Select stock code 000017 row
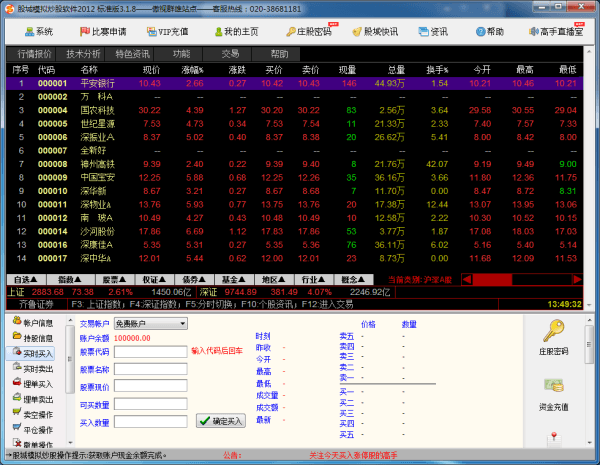600x465 pixels. click(x=295, y=258)
